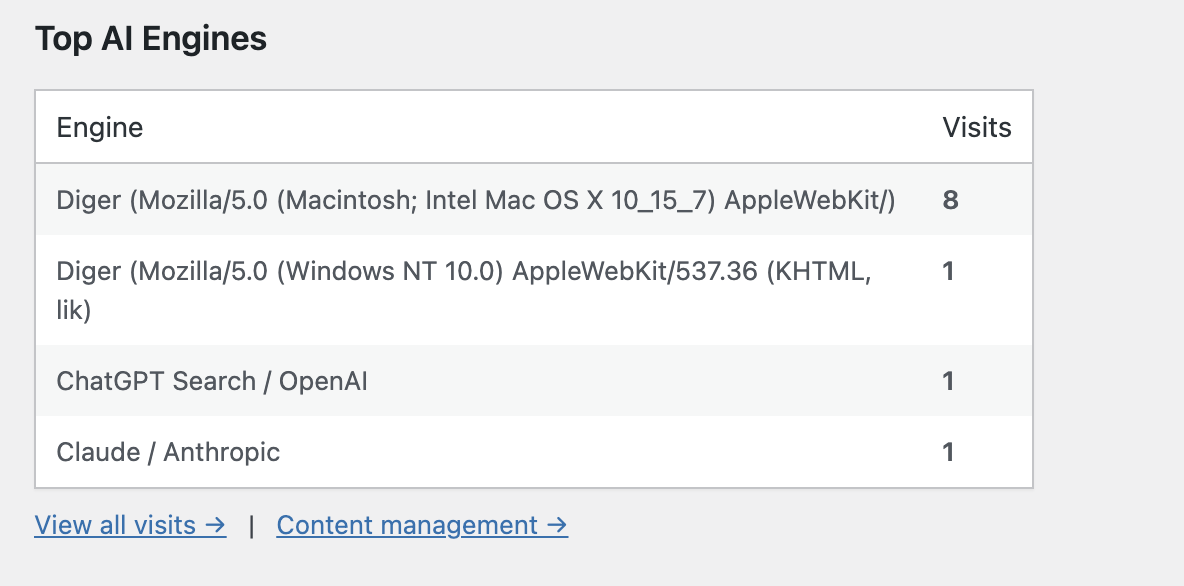Click the visit count for Diger Windows entry
Viewport: 1184px width, 586px height.
(x=948, y=270)
